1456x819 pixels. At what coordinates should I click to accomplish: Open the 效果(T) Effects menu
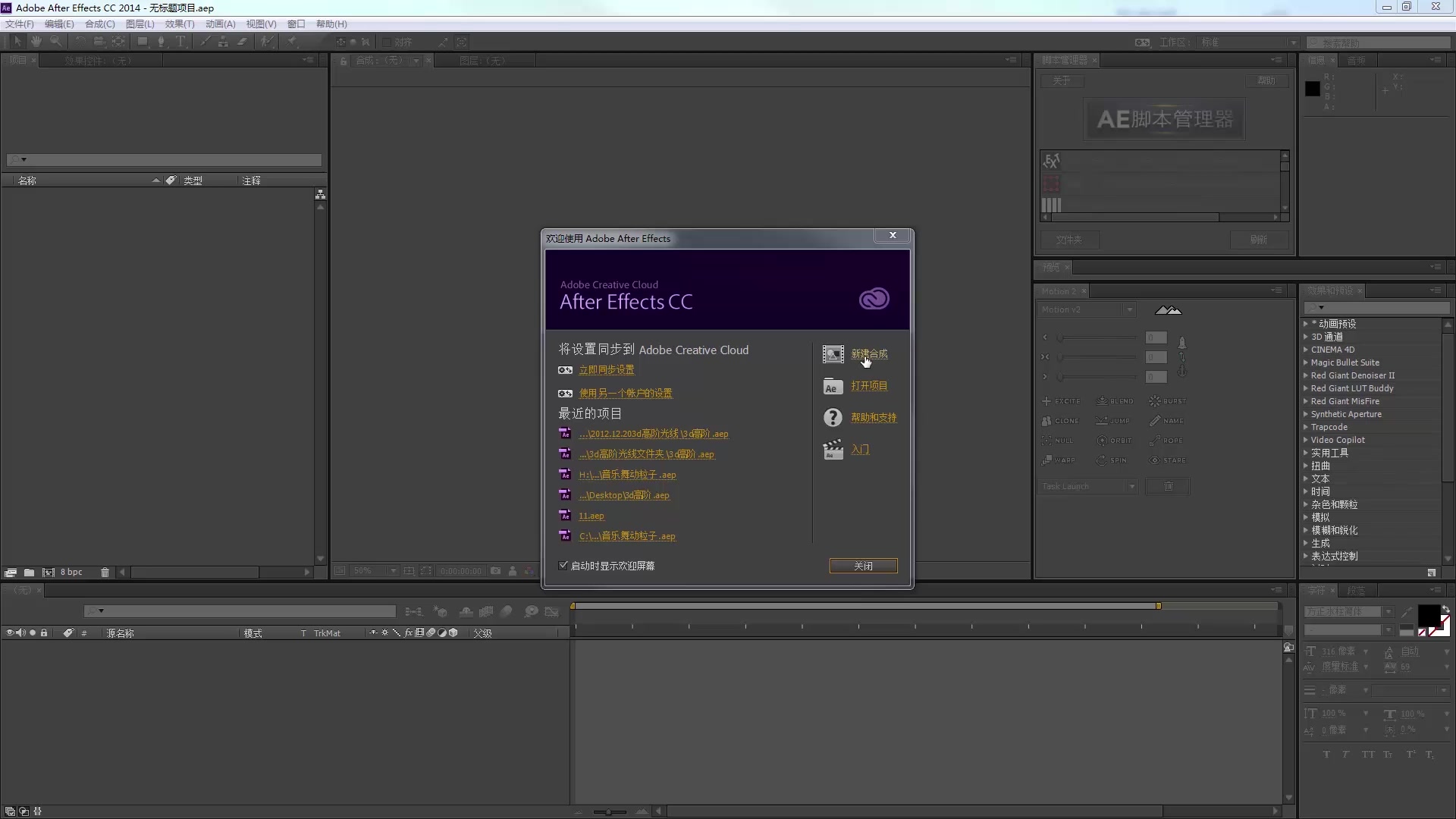pos(180,24)
